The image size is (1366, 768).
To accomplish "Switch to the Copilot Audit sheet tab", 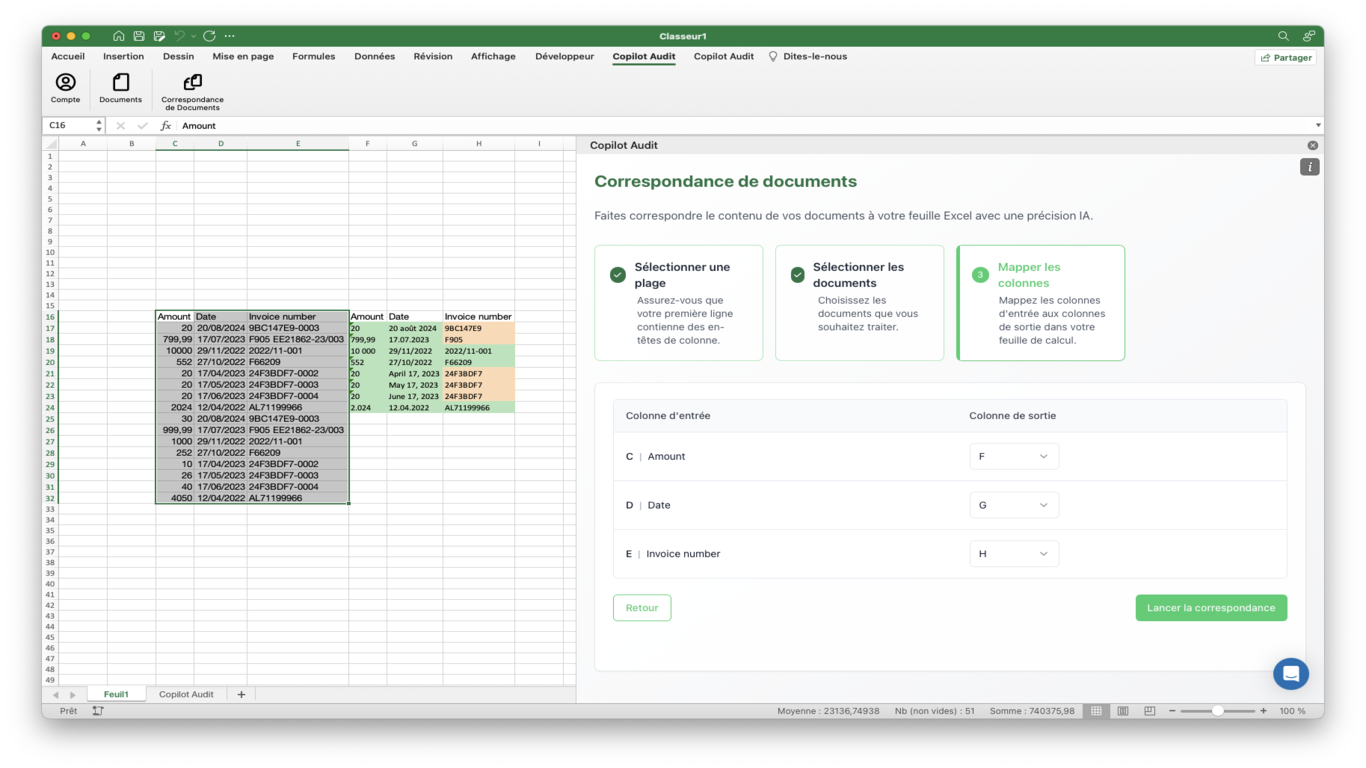I will [186, 694].
